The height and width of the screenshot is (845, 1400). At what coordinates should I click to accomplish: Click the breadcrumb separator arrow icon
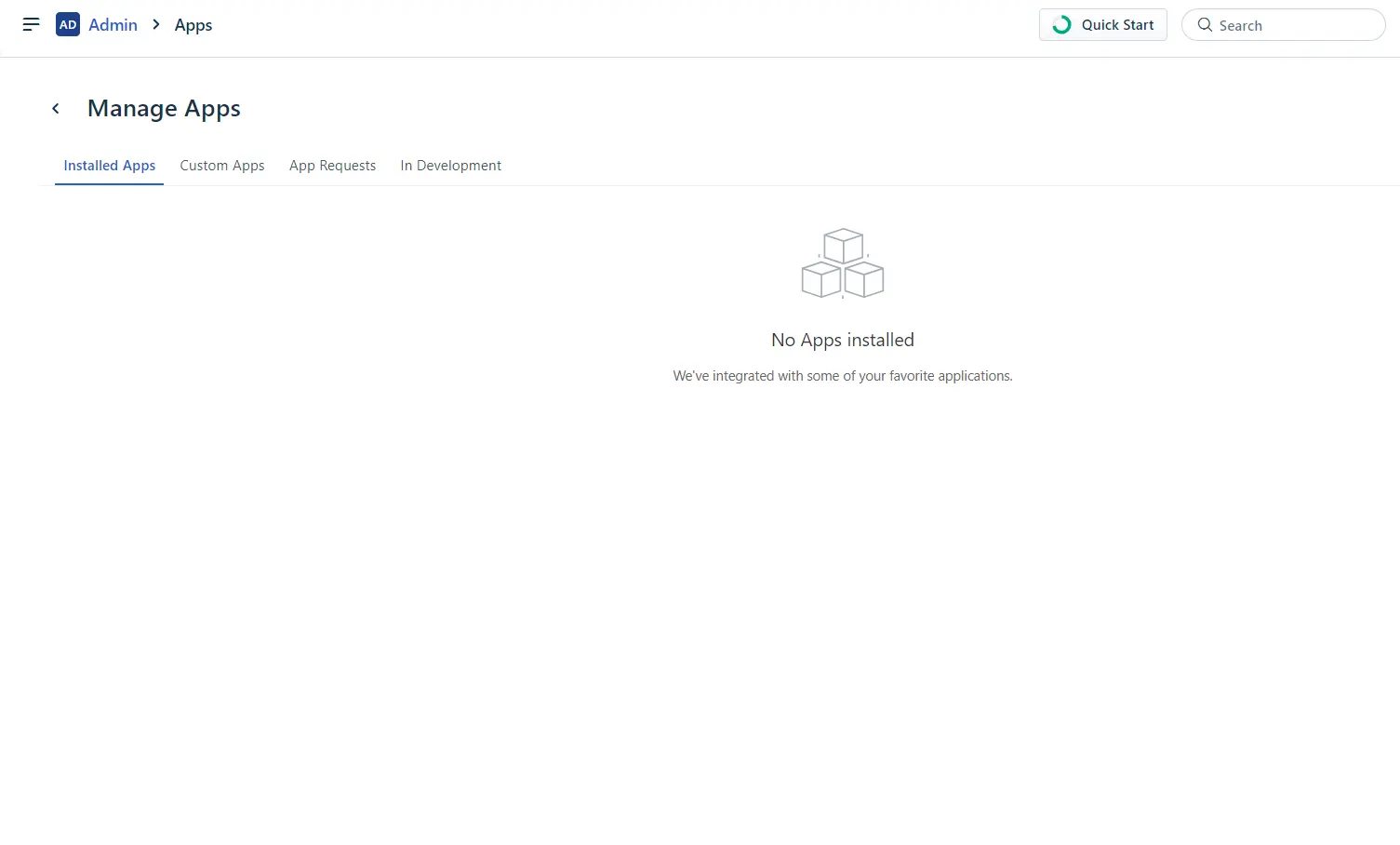tap(155, 24)
